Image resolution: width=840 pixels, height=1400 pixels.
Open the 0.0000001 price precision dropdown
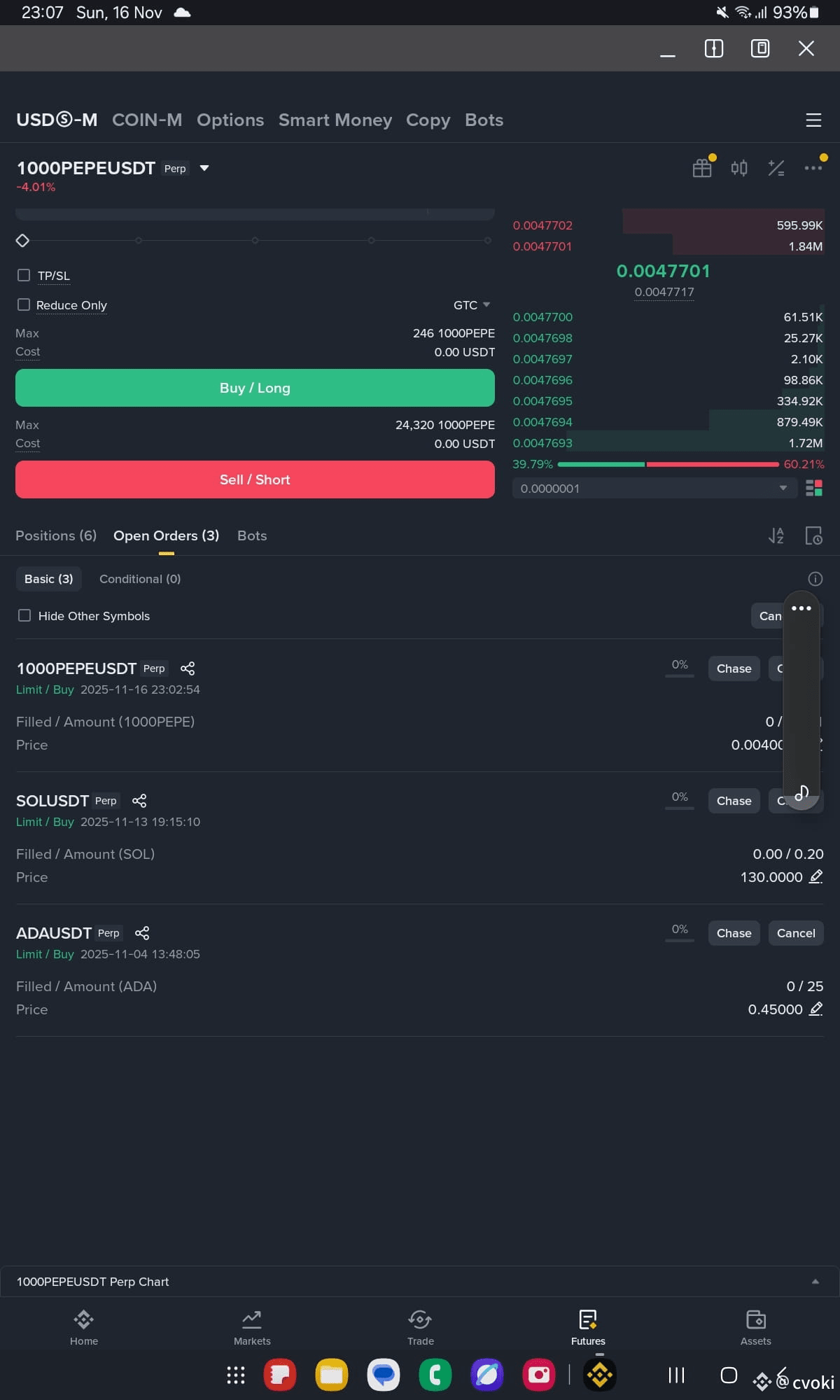pyautogui.click(x=654, y=488)
